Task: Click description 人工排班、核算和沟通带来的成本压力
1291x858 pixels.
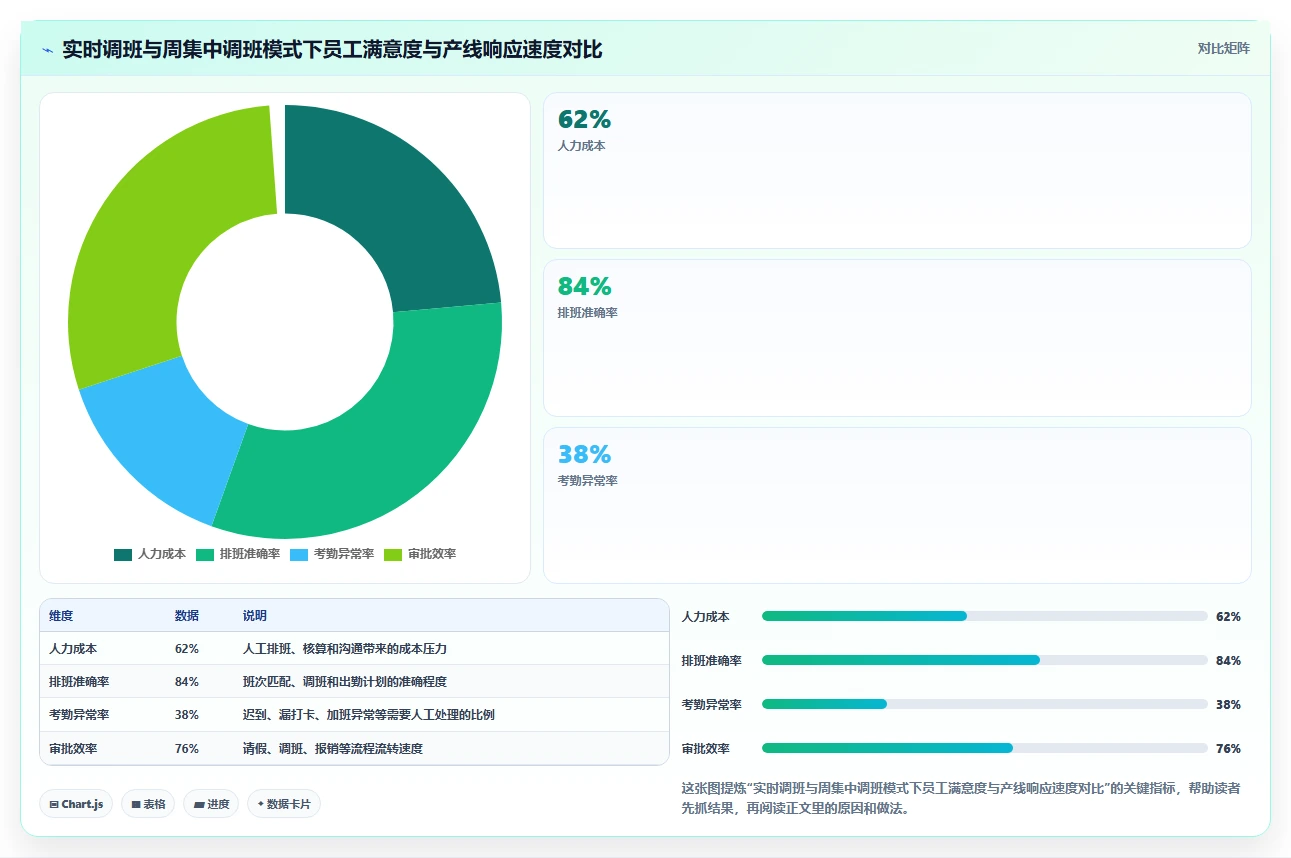Action: [x=345, y=648]
